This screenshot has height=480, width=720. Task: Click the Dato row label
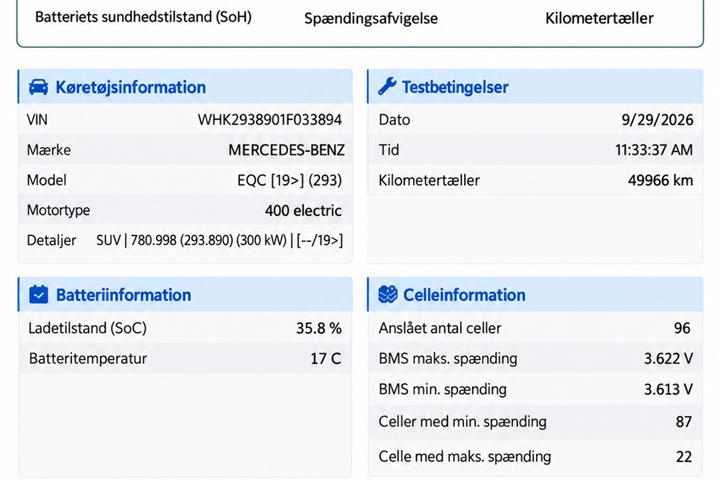click(394, 120)
